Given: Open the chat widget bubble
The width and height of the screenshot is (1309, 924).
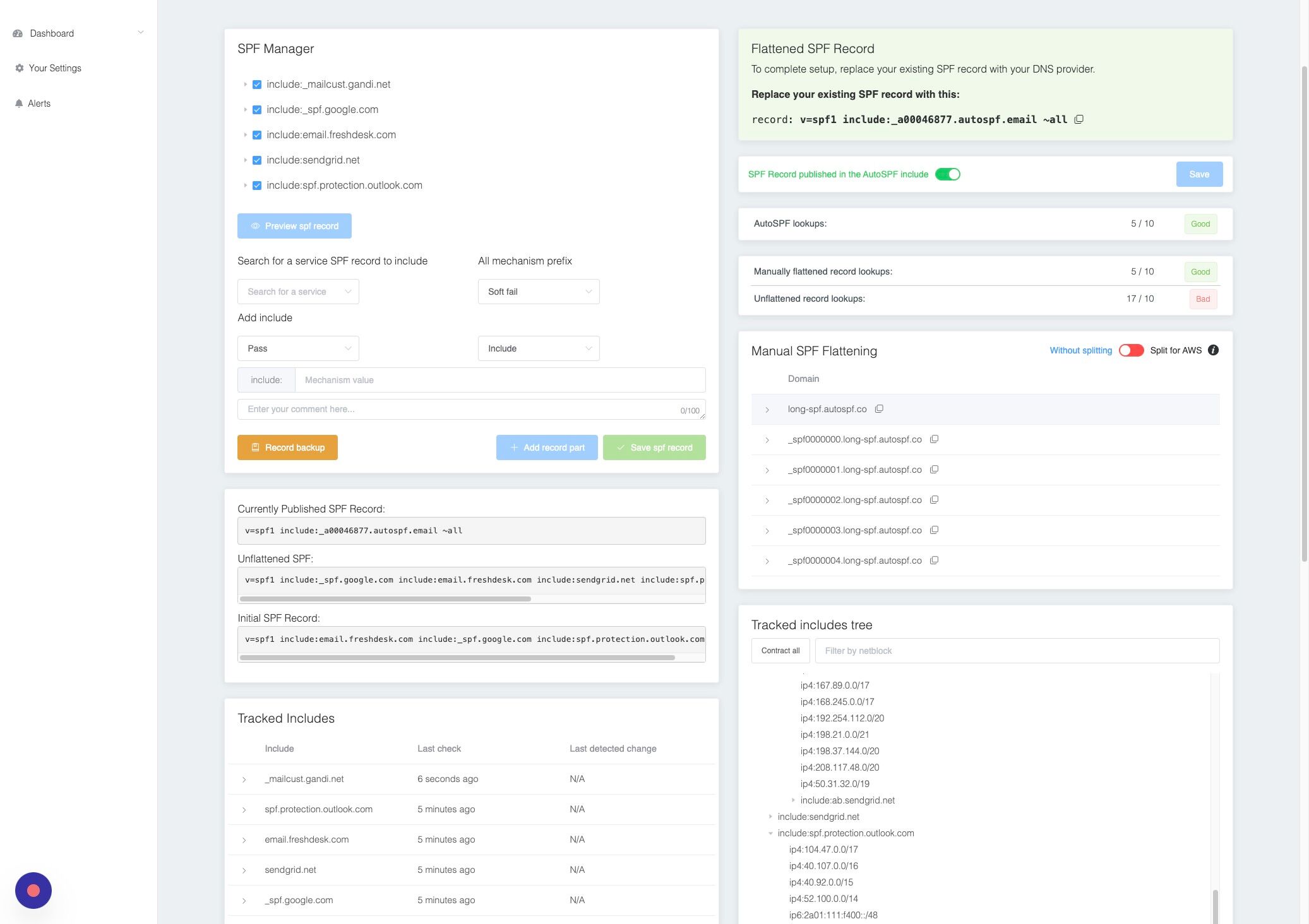Looking at the screenshot, I should pyautogui.click(x=33, y=890).
